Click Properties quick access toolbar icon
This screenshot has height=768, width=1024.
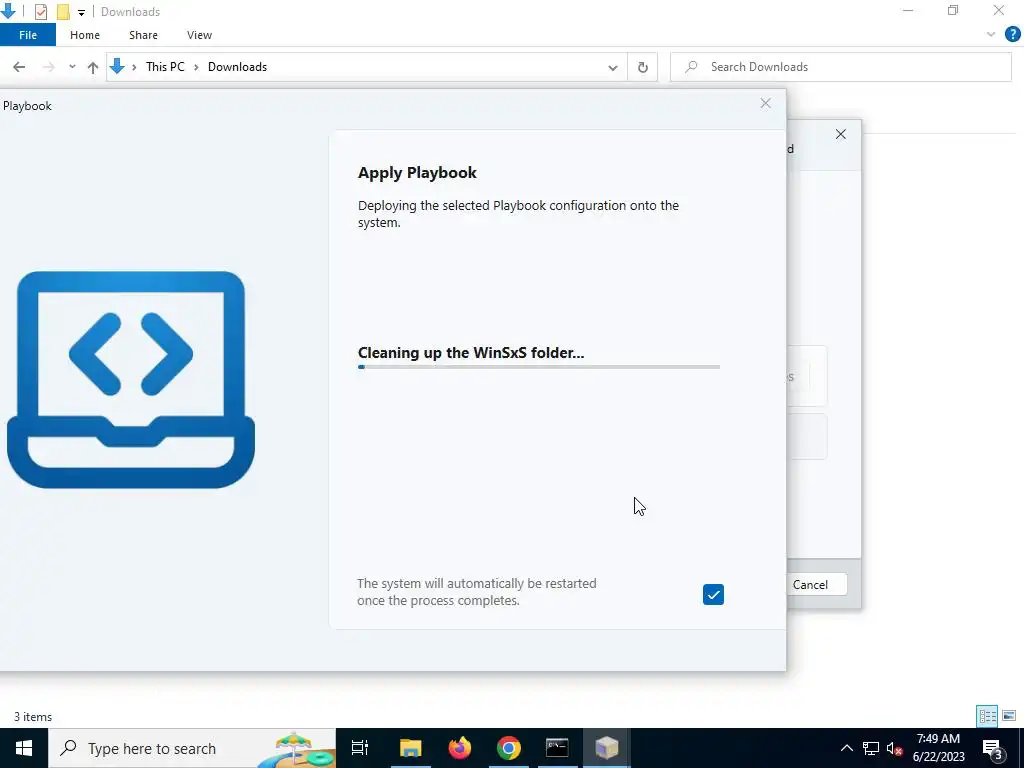(40, 12)
